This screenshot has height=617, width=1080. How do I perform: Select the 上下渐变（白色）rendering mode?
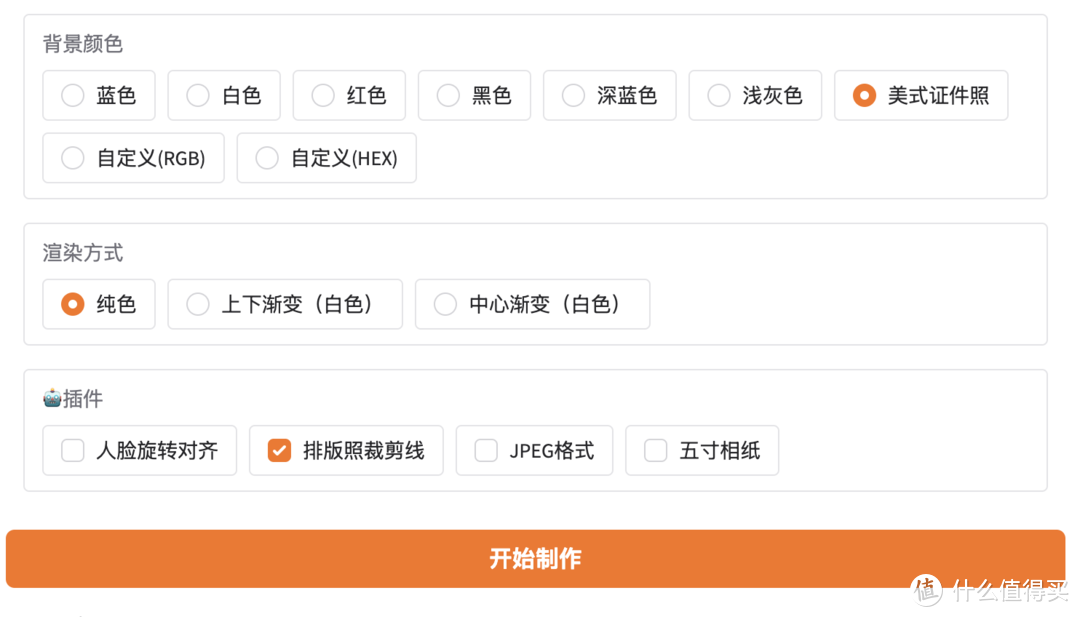(284, 304)
